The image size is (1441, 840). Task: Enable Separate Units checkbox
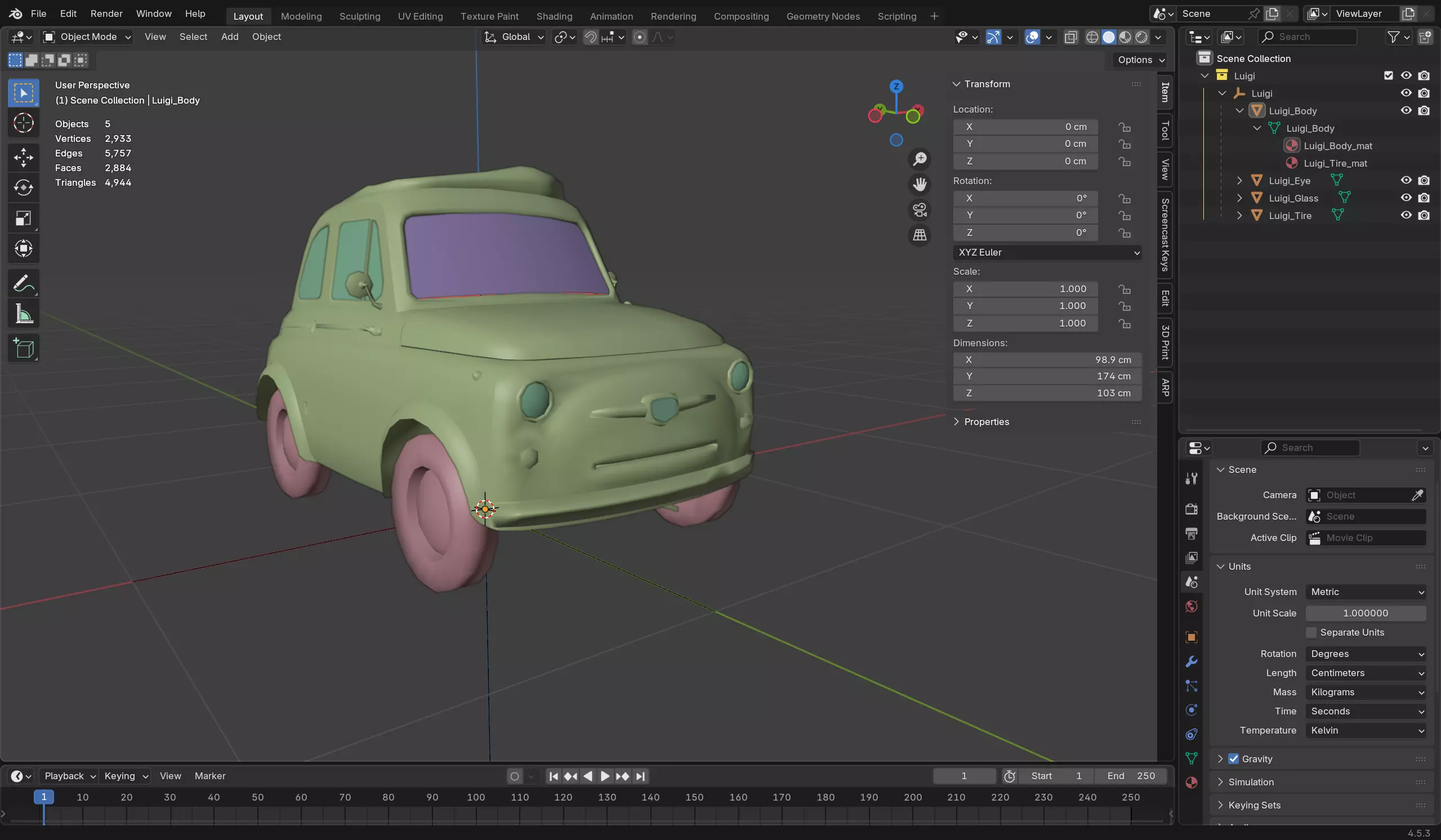[1311, 632]
